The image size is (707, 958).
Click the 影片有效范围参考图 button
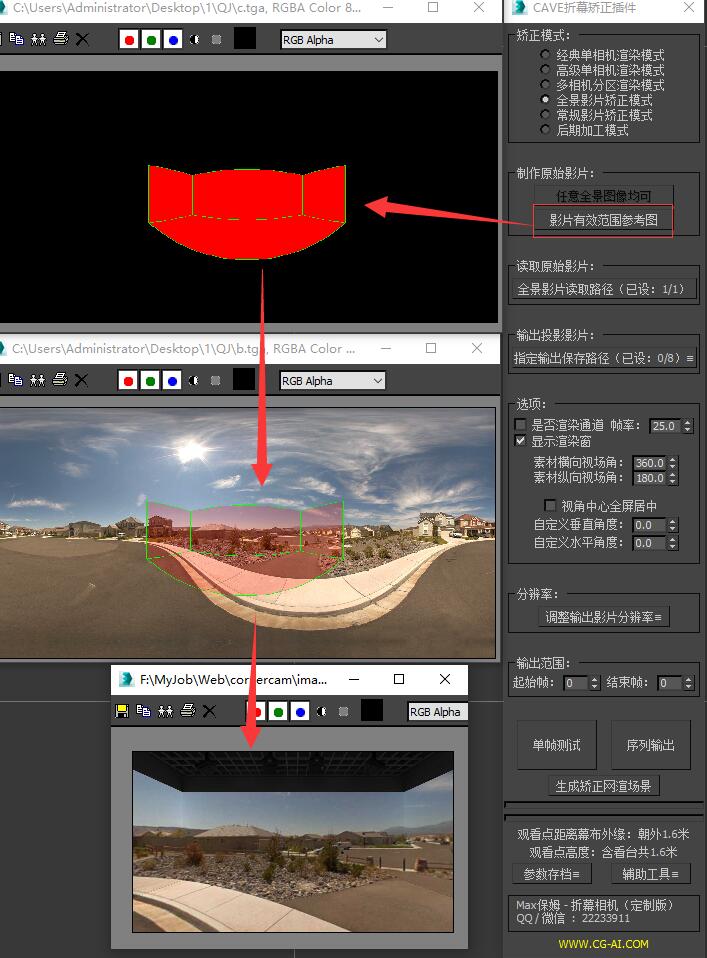pos(603,220)
